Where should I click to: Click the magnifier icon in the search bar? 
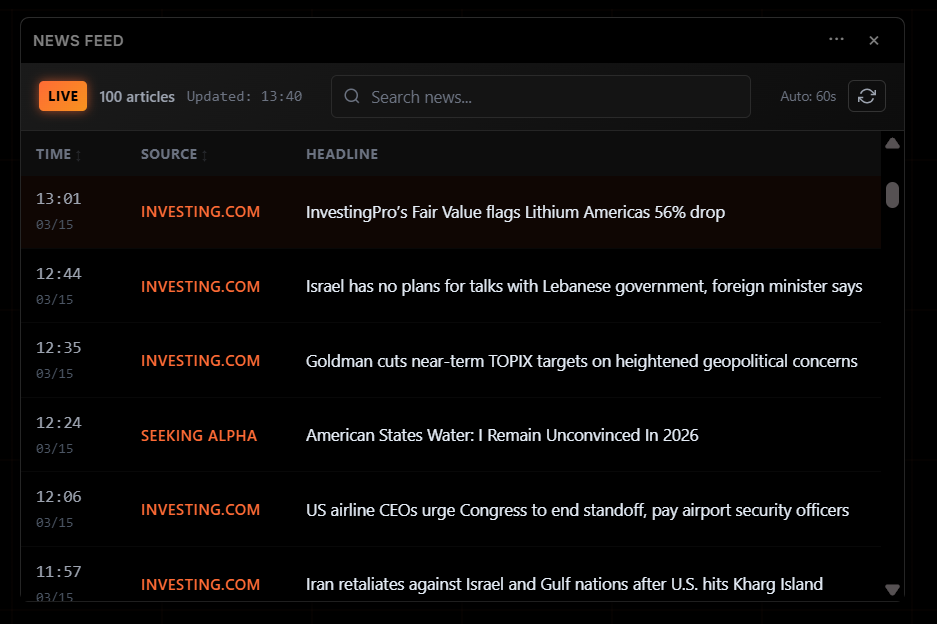pyautogui.click(x=351, y=96)
